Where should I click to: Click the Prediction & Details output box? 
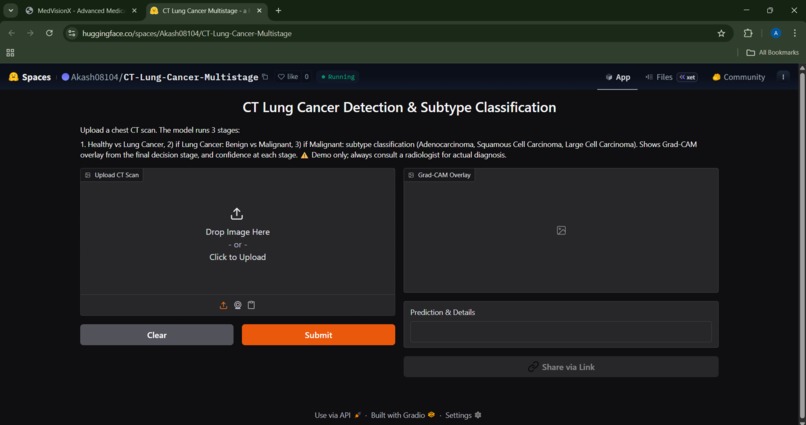[x=561, y=332]
